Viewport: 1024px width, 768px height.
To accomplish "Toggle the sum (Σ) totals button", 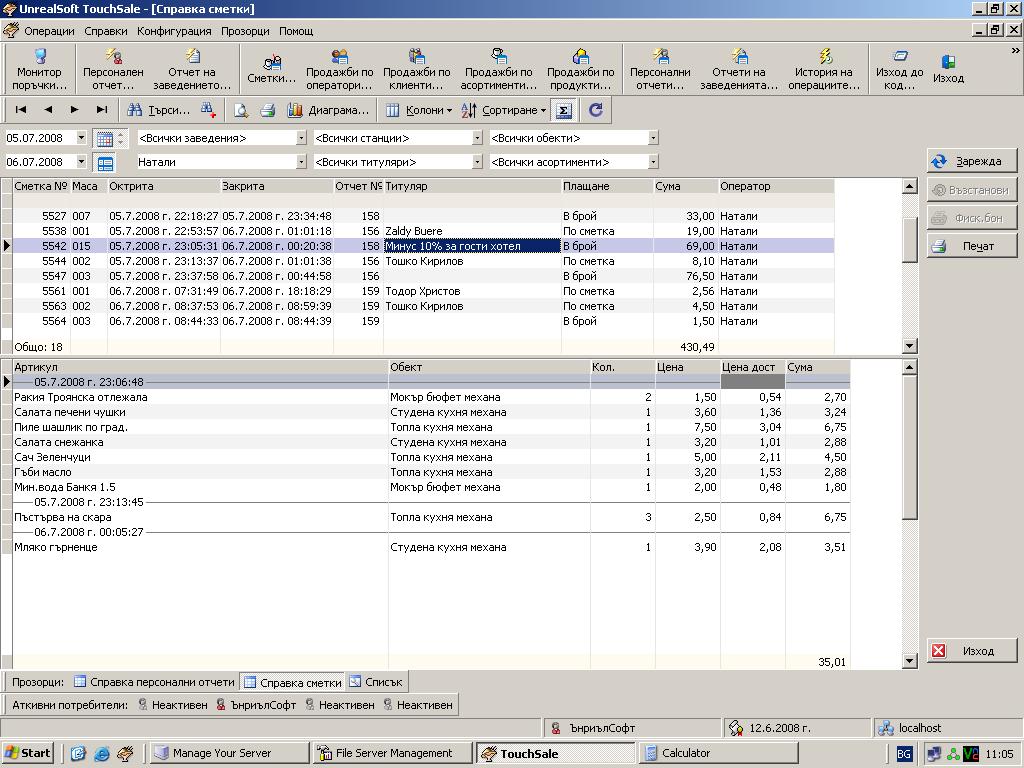I will click(564, 110).
